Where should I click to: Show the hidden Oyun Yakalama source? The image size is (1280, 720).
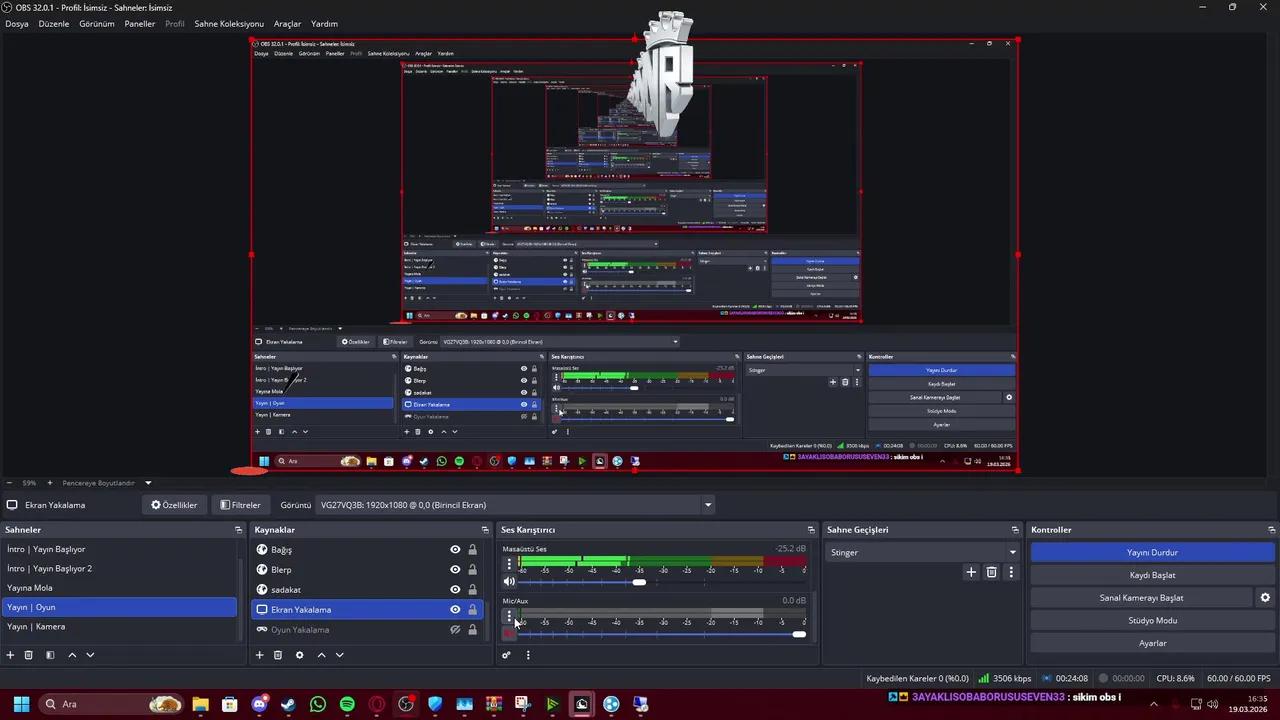pos(454,629)
